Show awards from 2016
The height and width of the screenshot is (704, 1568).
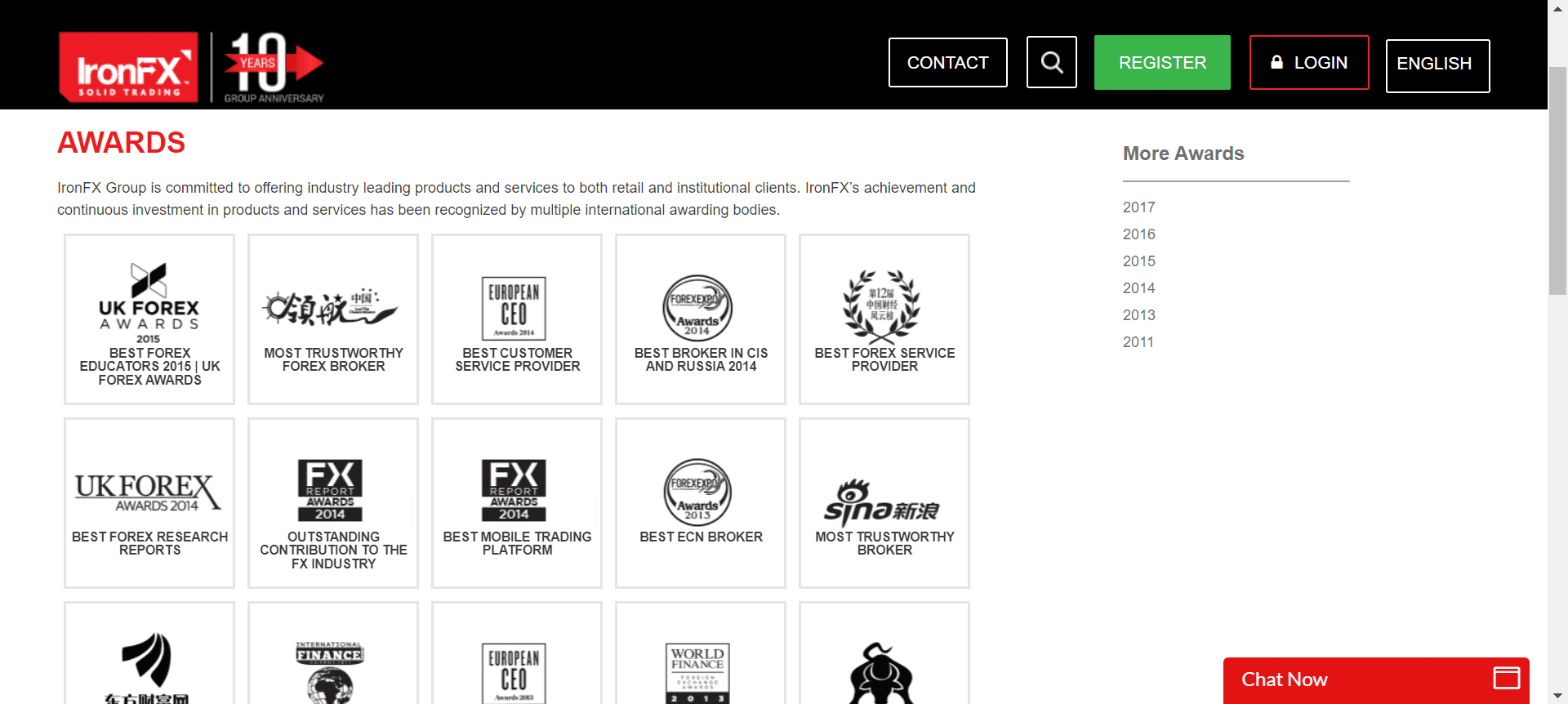point(1138,234)
